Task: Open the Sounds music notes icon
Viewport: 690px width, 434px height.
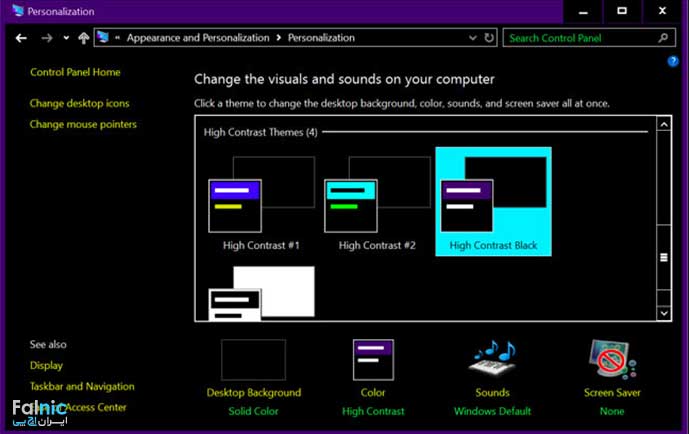Action: pos(492,359)
